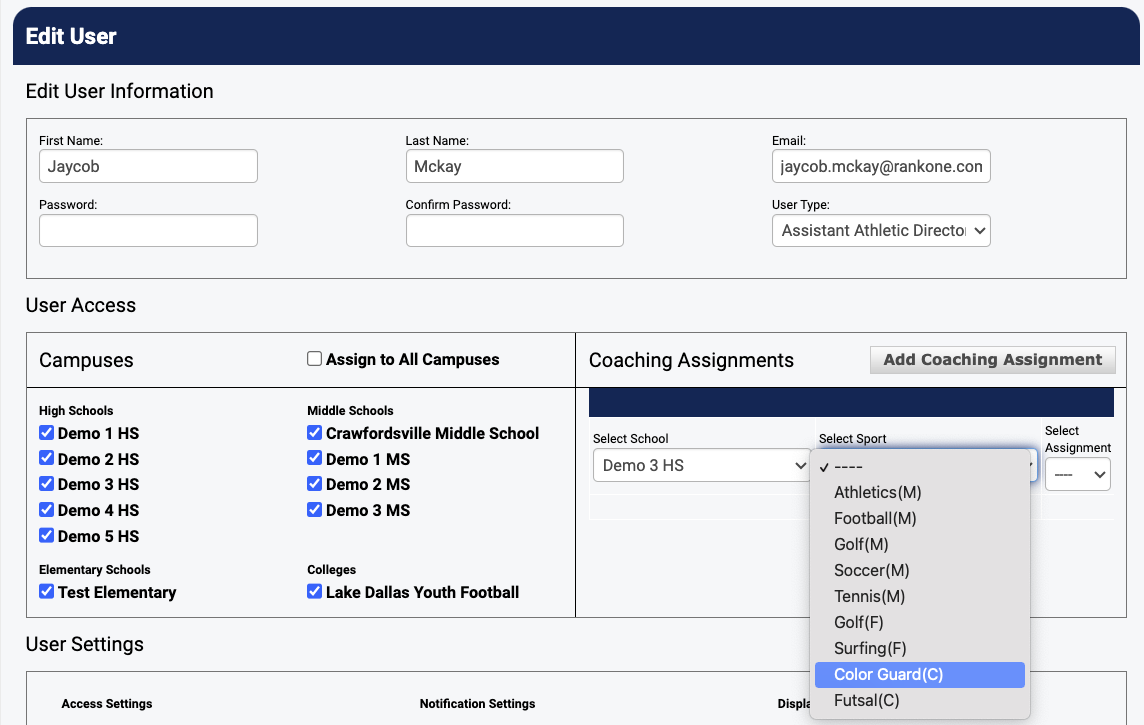1144x725 pixels.
Task: Focus the Password field
Action: point(148,230)
